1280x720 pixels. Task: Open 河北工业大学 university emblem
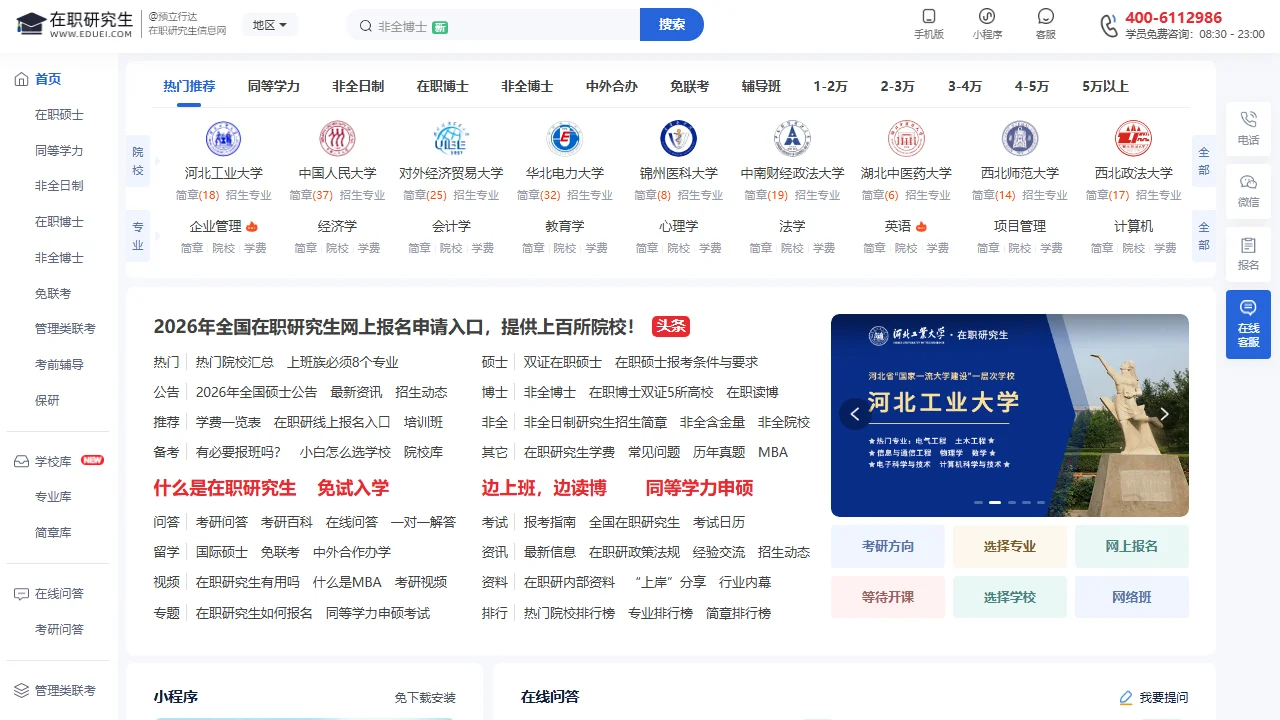point(224,138)
